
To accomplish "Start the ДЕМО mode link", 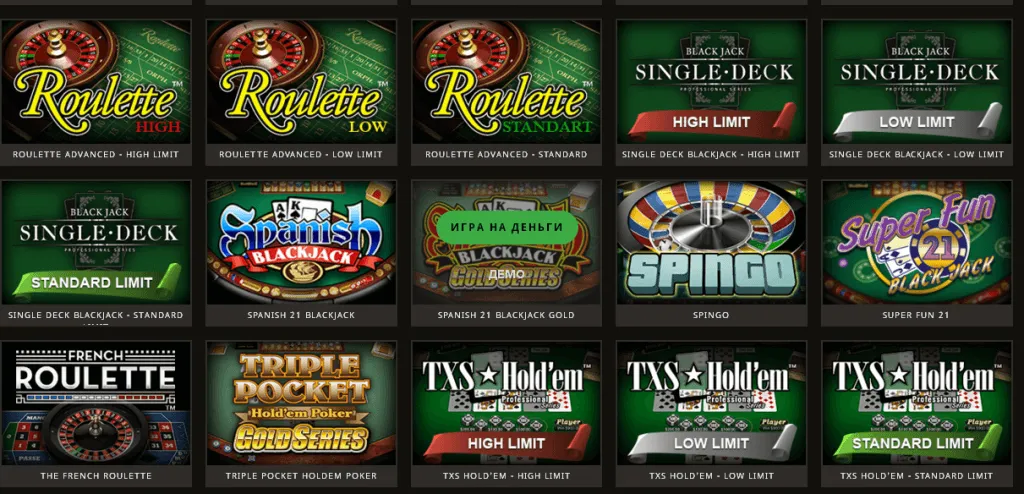I will [507, 273].
